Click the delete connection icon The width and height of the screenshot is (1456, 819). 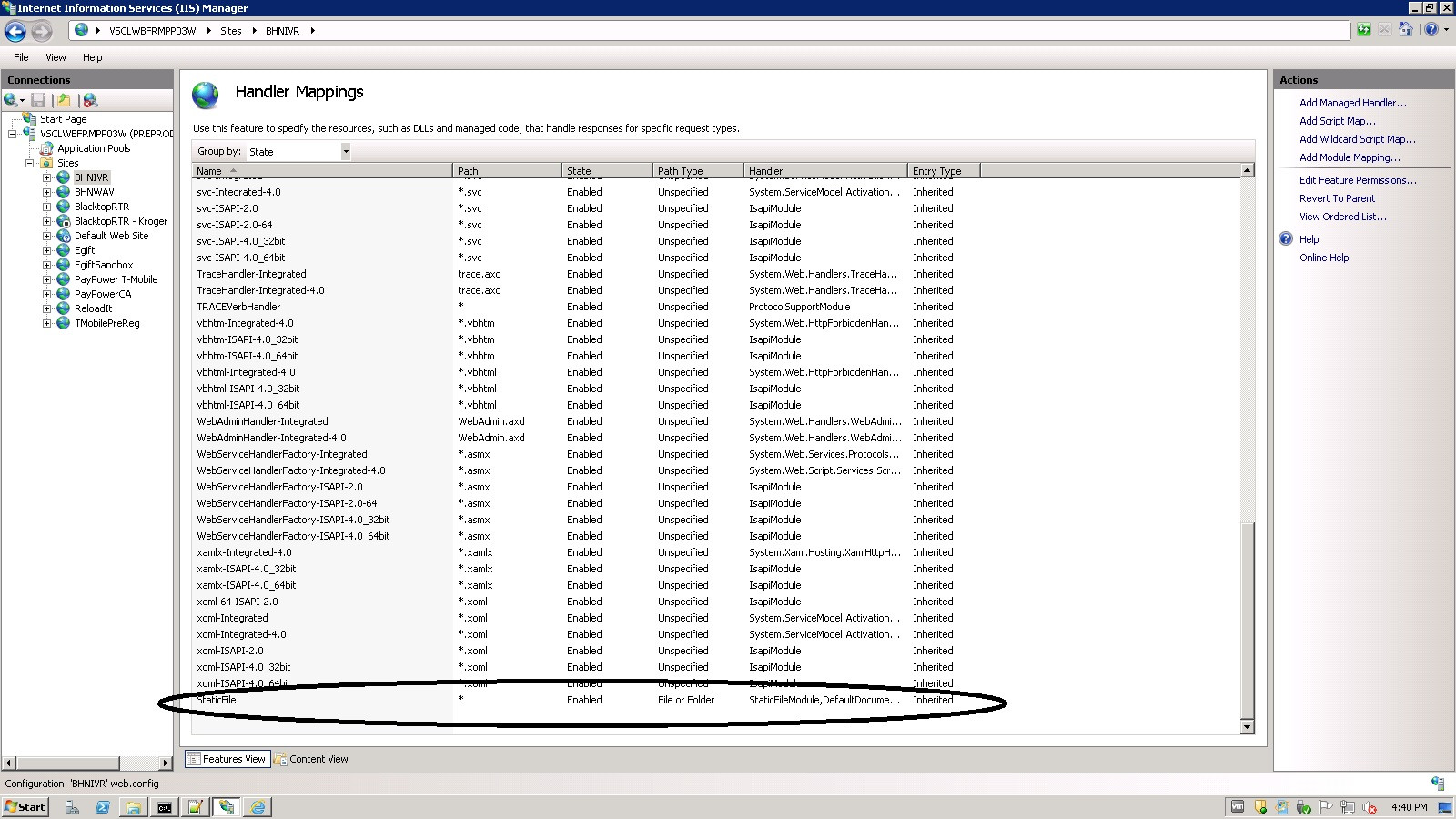click(x=89, y=100)
